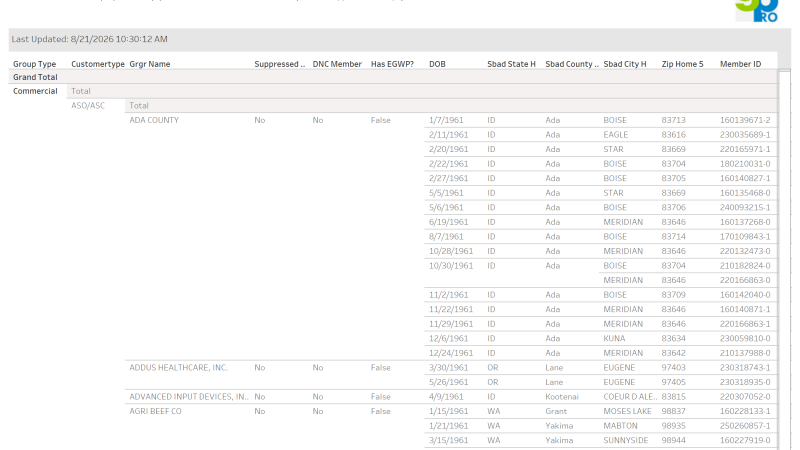The width and height of the screenshot is (800, 450).
Task: Select member ID 180210031-0
Action: tap(745, 164)
